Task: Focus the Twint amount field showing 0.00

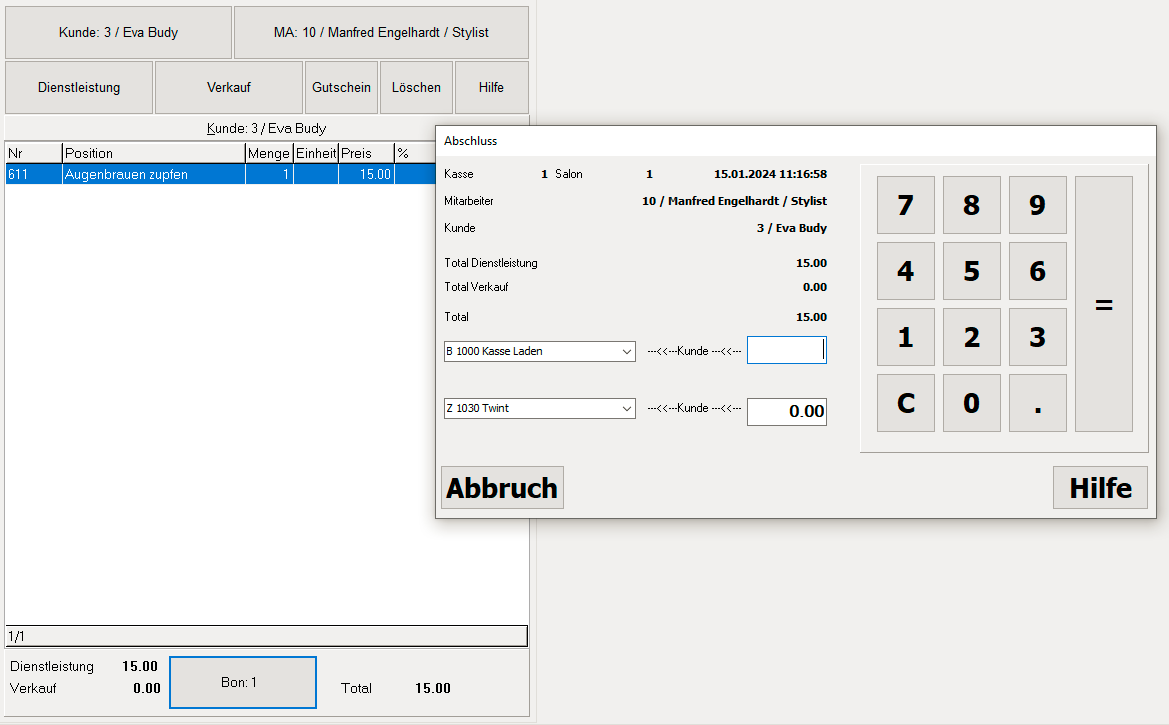Action: [x=787, y=411]
